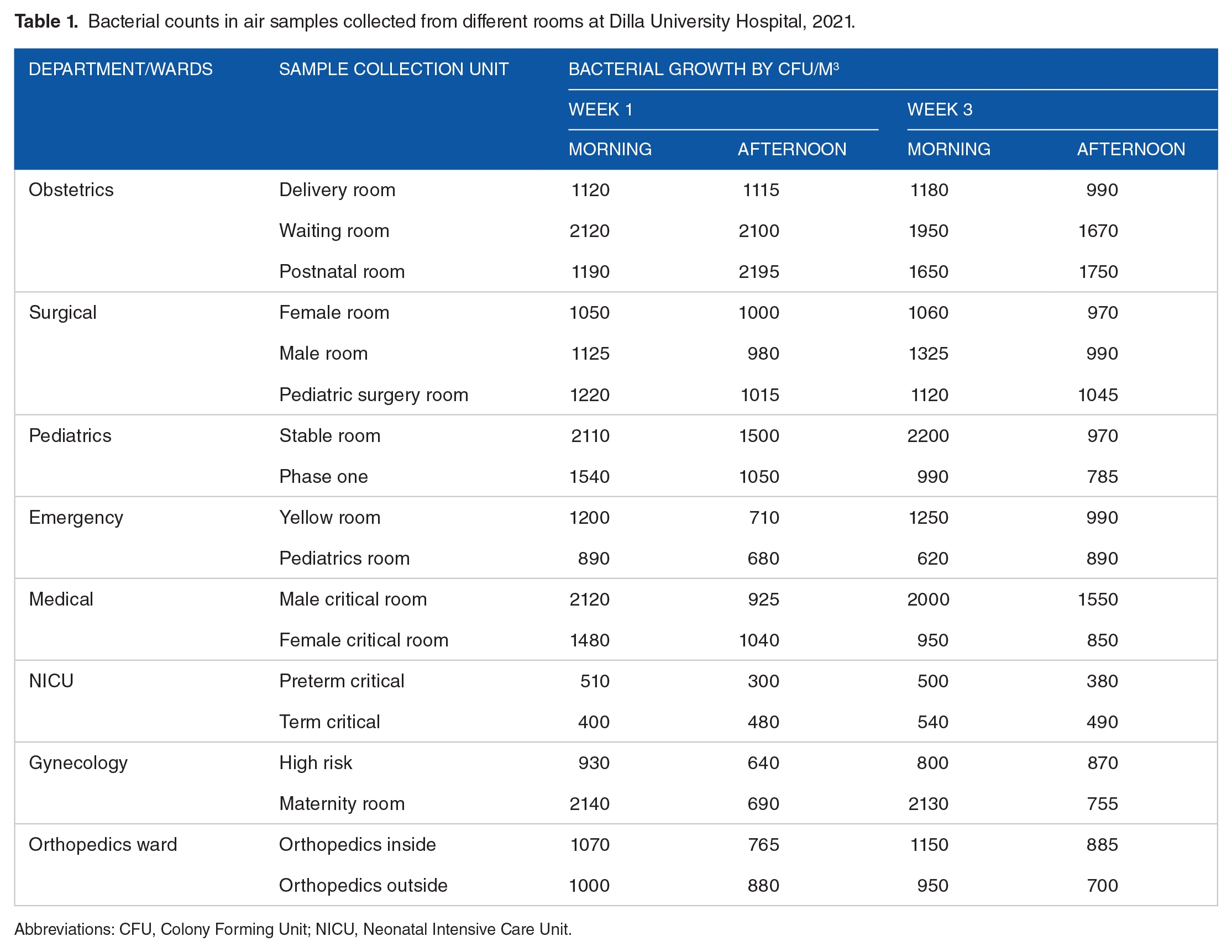Click the Orthopedics outside row label
Screen dimensions: 1232x952
pyautogui.click(x=363, y=886)
